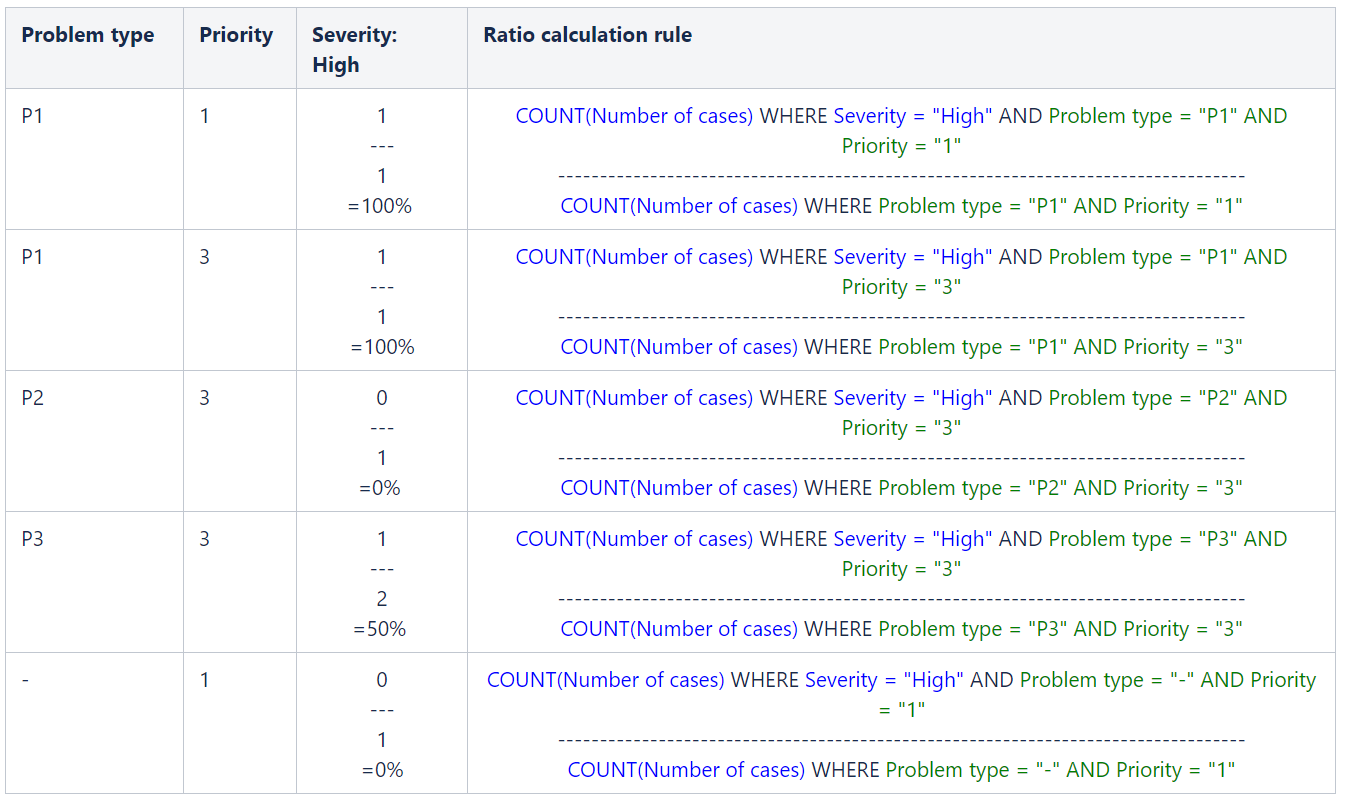The height and width of the screenshot is (799, 1345).
Task: Click the '=100%' value in P1 priority 1 row
Action: click(381, 206)
